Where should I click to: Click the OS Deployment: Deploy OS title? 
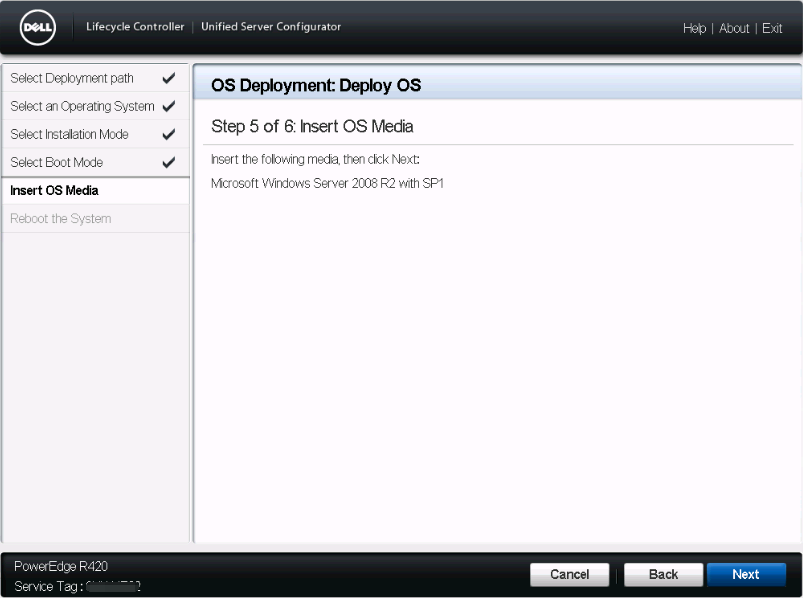316,86
